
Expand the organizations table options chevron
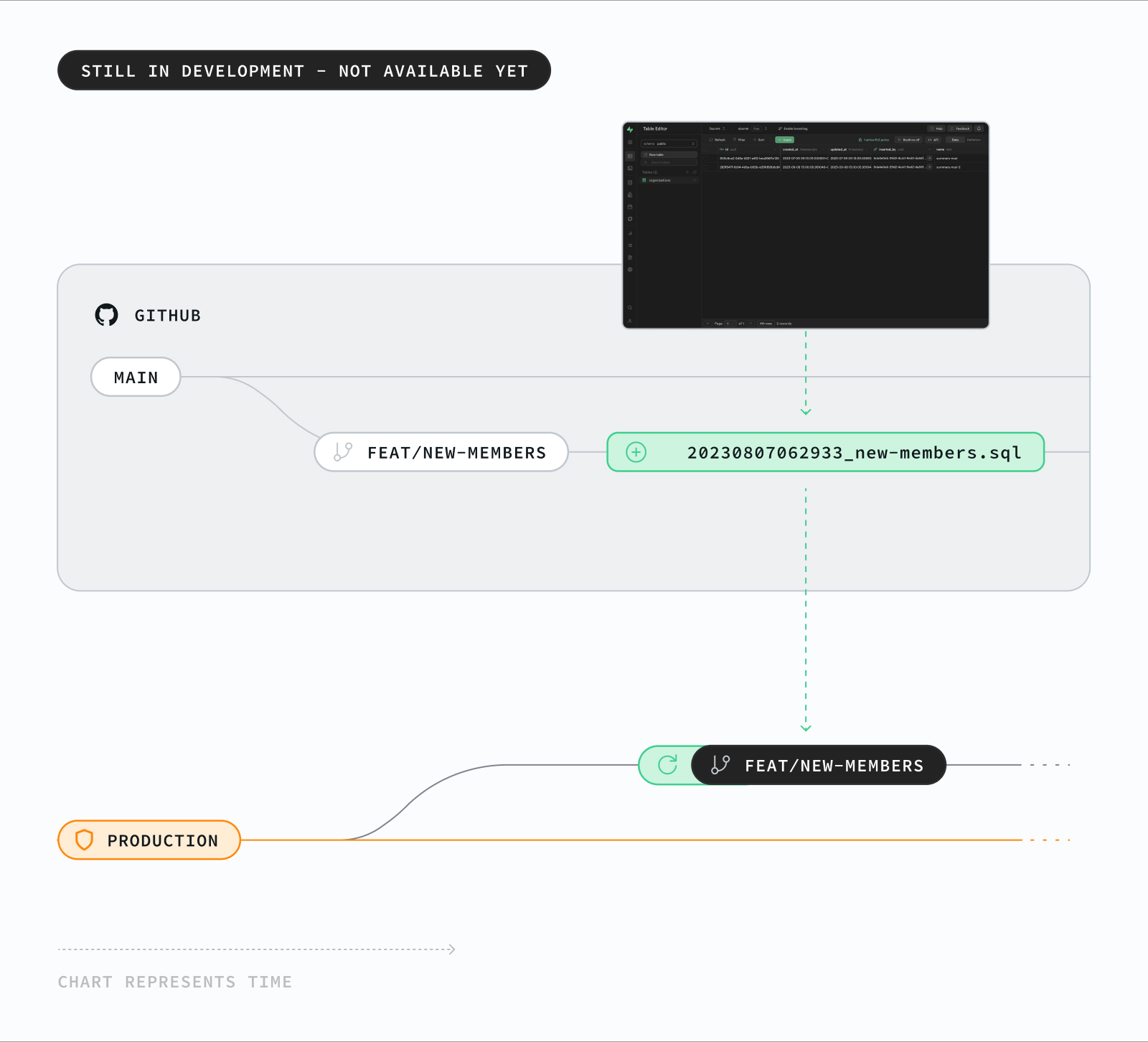coord(694,180)
